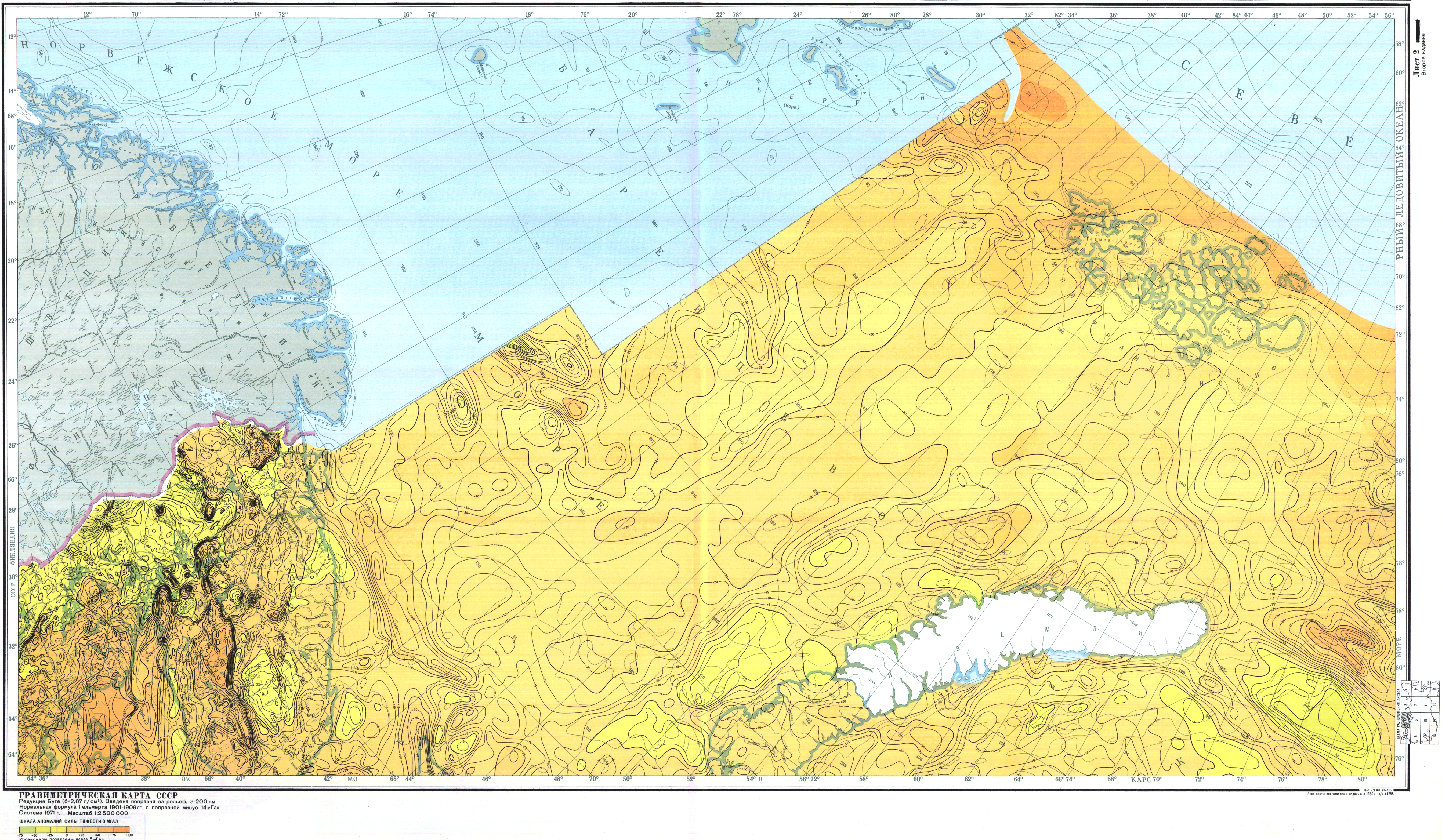The height and width of the screenshot is (840, 1442).
Task: Click the vertical 'ФИНЛЯНДИЯ' border label
Action: (x=13, y=547)
